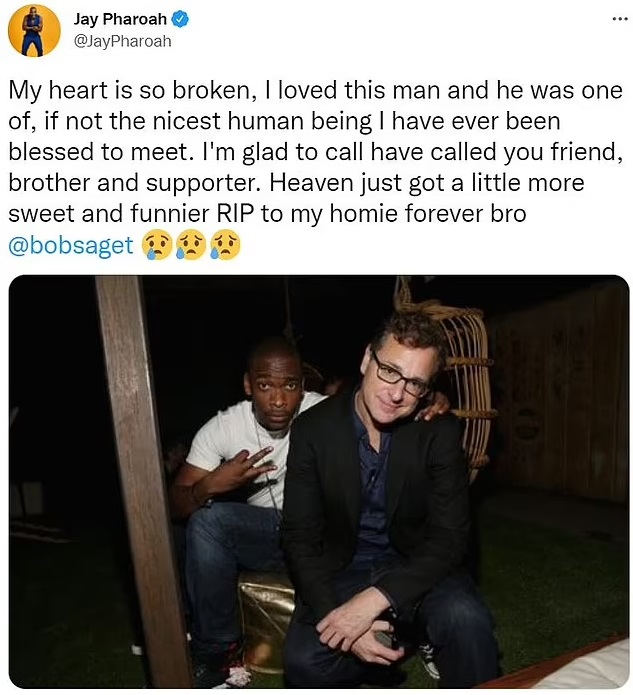Click the blue verified badge

click(x=183, y=20)
